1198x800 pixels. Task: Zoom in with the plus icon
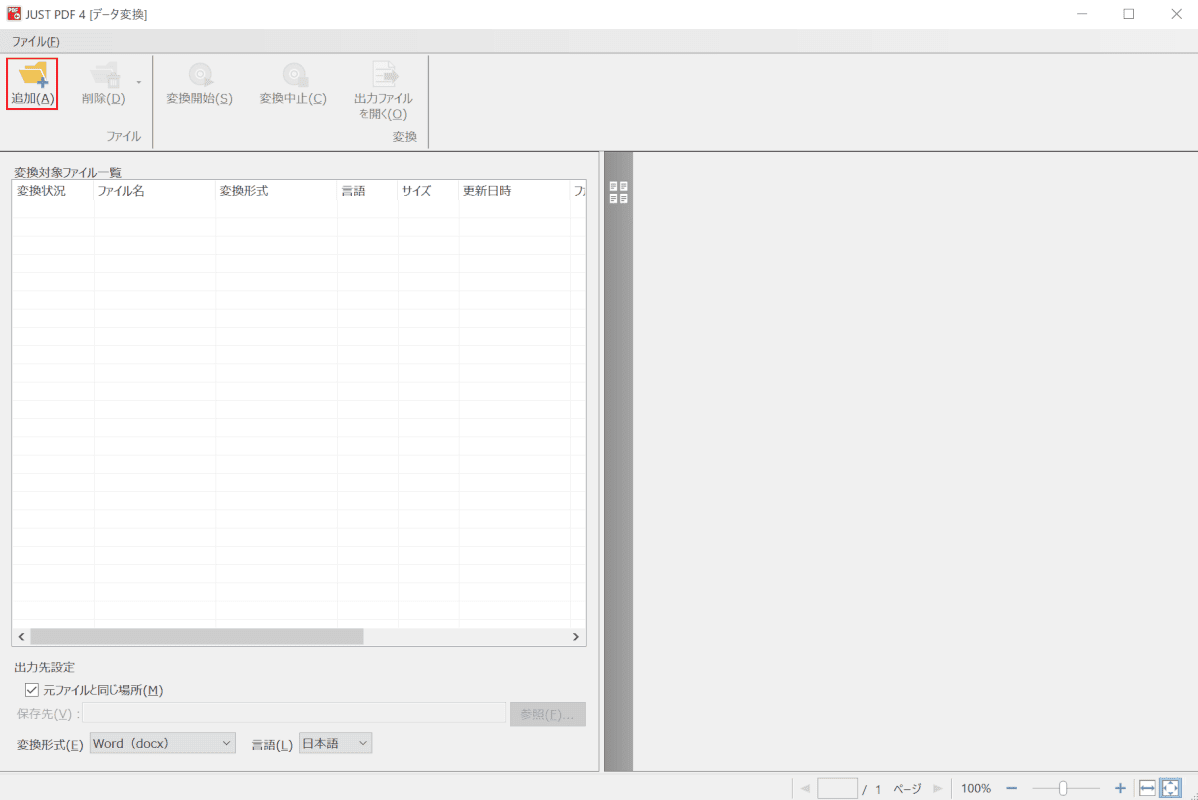1120,789
